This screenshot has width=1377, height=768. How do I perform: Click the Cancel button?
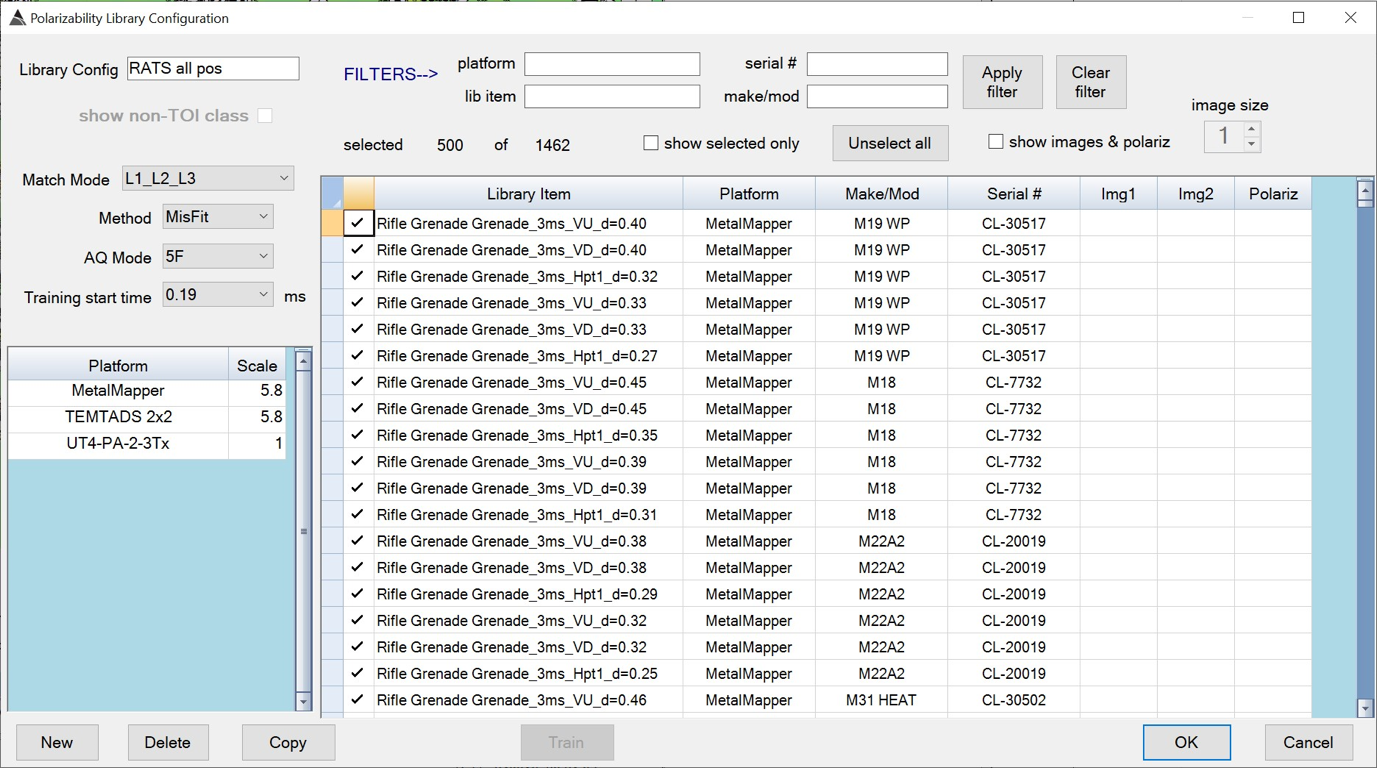1308,742
